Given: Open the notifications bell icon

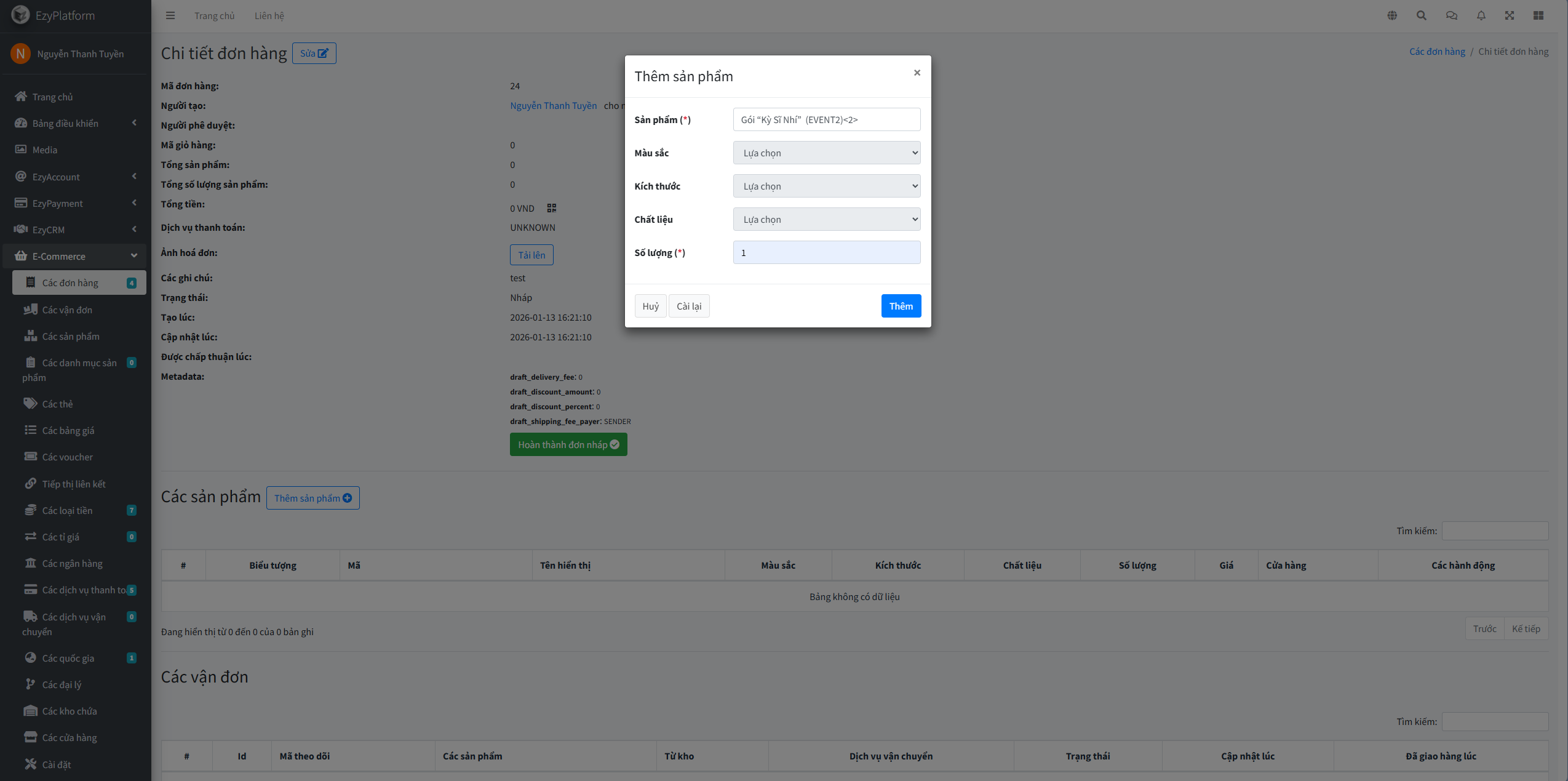Looking at the screenshot, I should pos(1481,15).
